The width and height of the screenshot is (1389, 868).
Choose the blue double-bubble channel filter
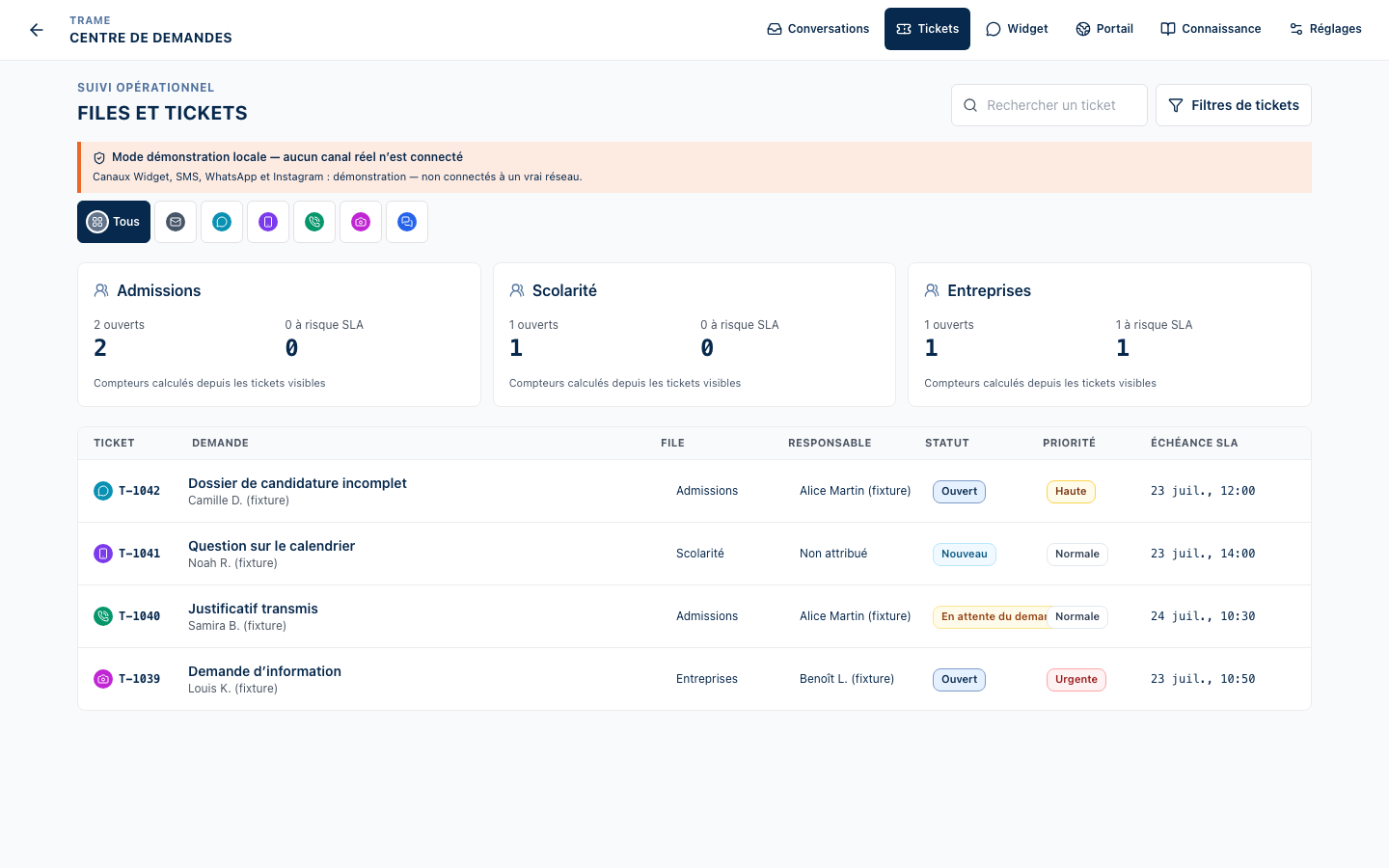(407, 222)
